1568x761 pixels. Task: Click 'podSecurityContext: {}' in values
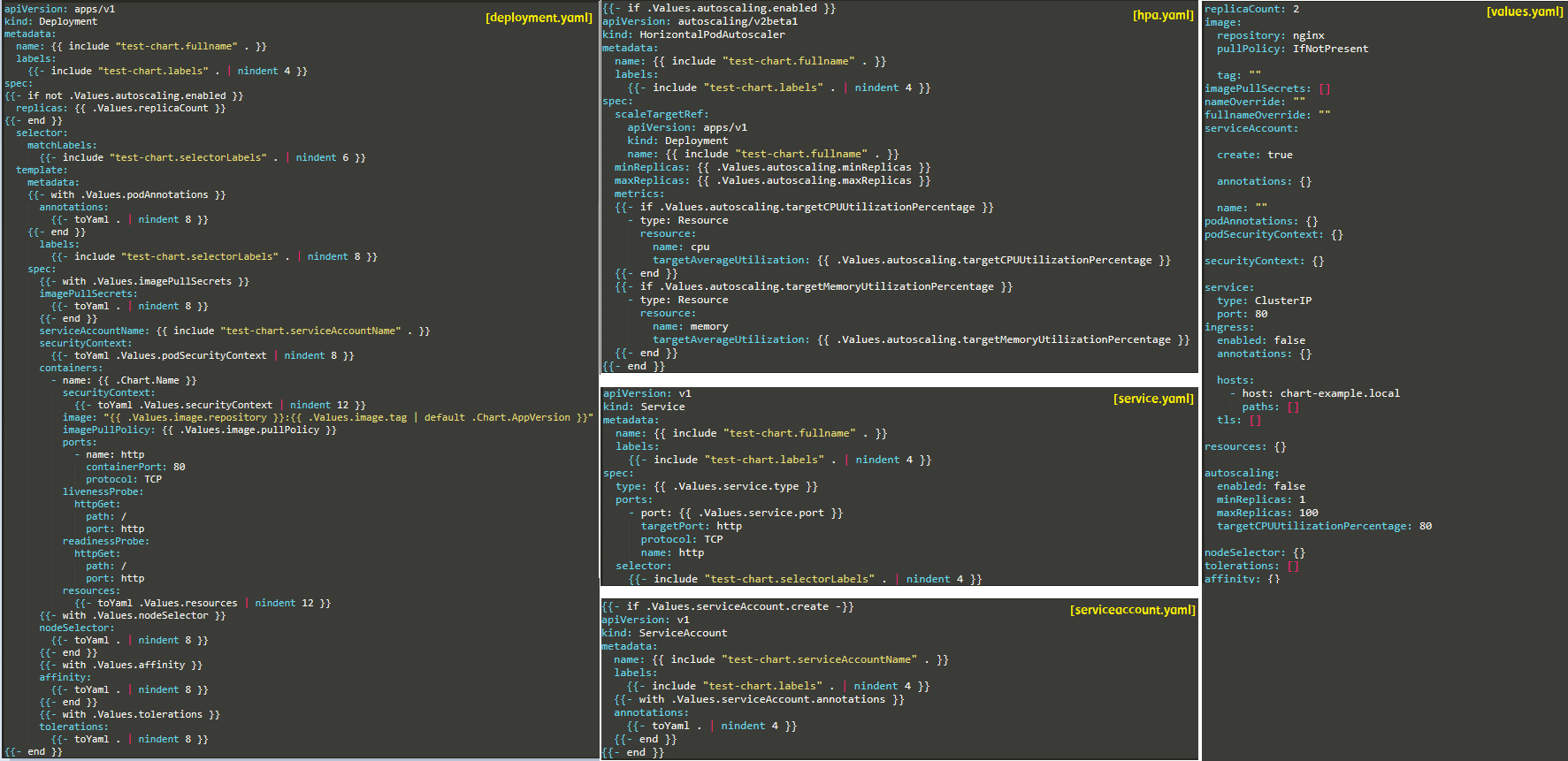1274,234
